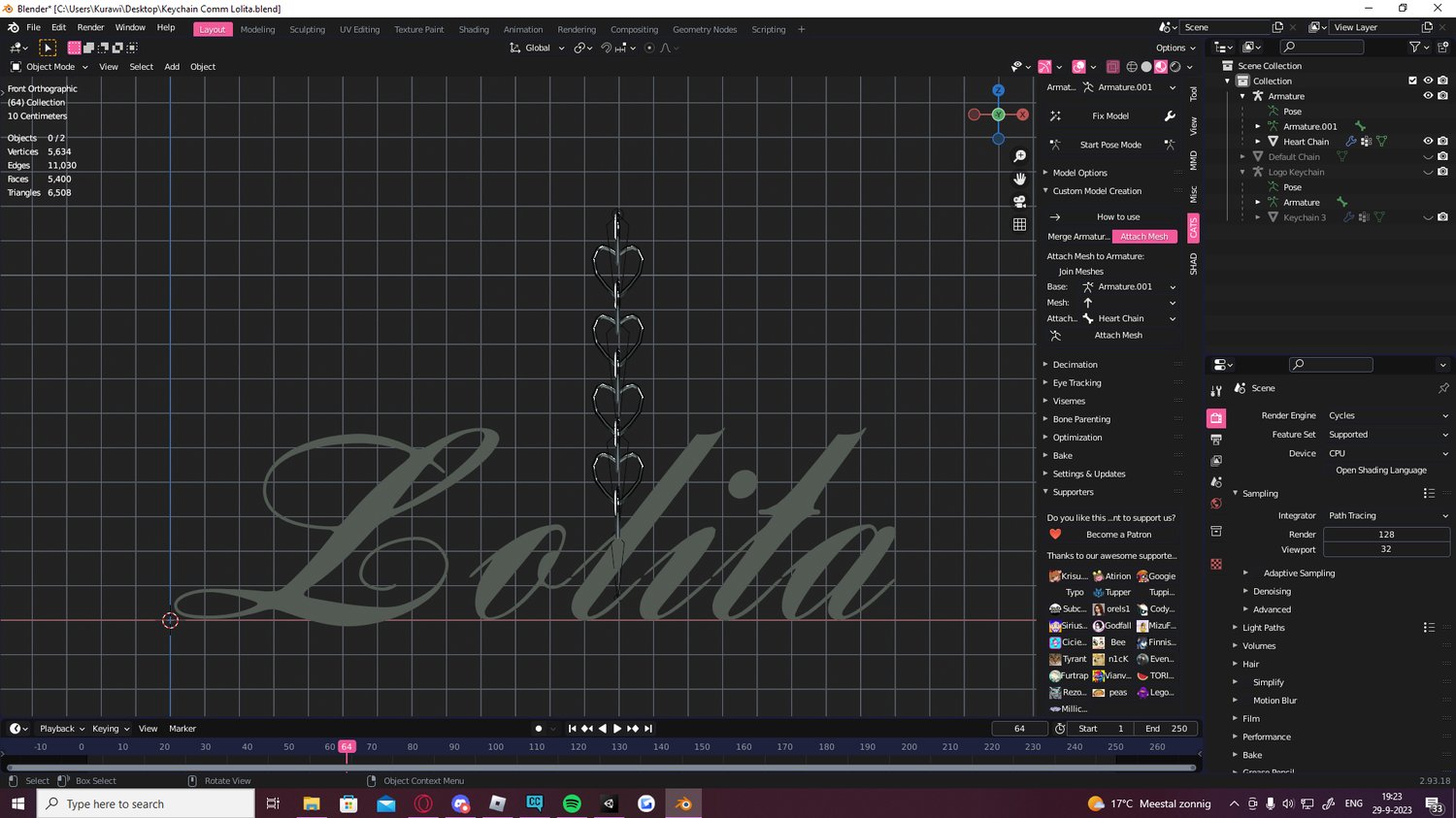The image size is (1456, 818).
Task: Open the Device dropdown showing CPU
Action: point(1387,453)
